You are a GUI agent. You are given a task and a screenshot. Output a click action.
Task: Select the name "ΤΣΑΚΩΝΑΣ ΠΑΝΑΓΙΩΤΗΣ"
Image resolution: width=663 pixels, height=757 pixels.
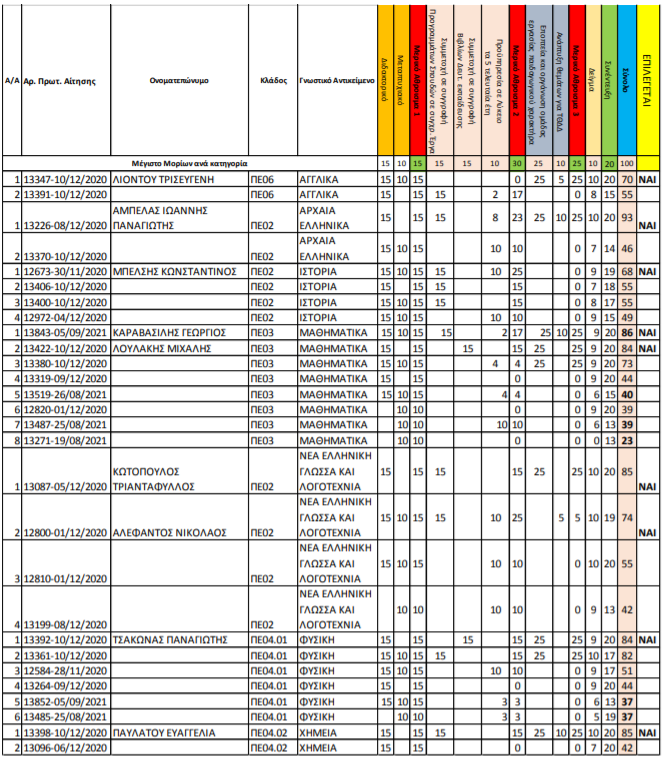(x=170, y=640)
